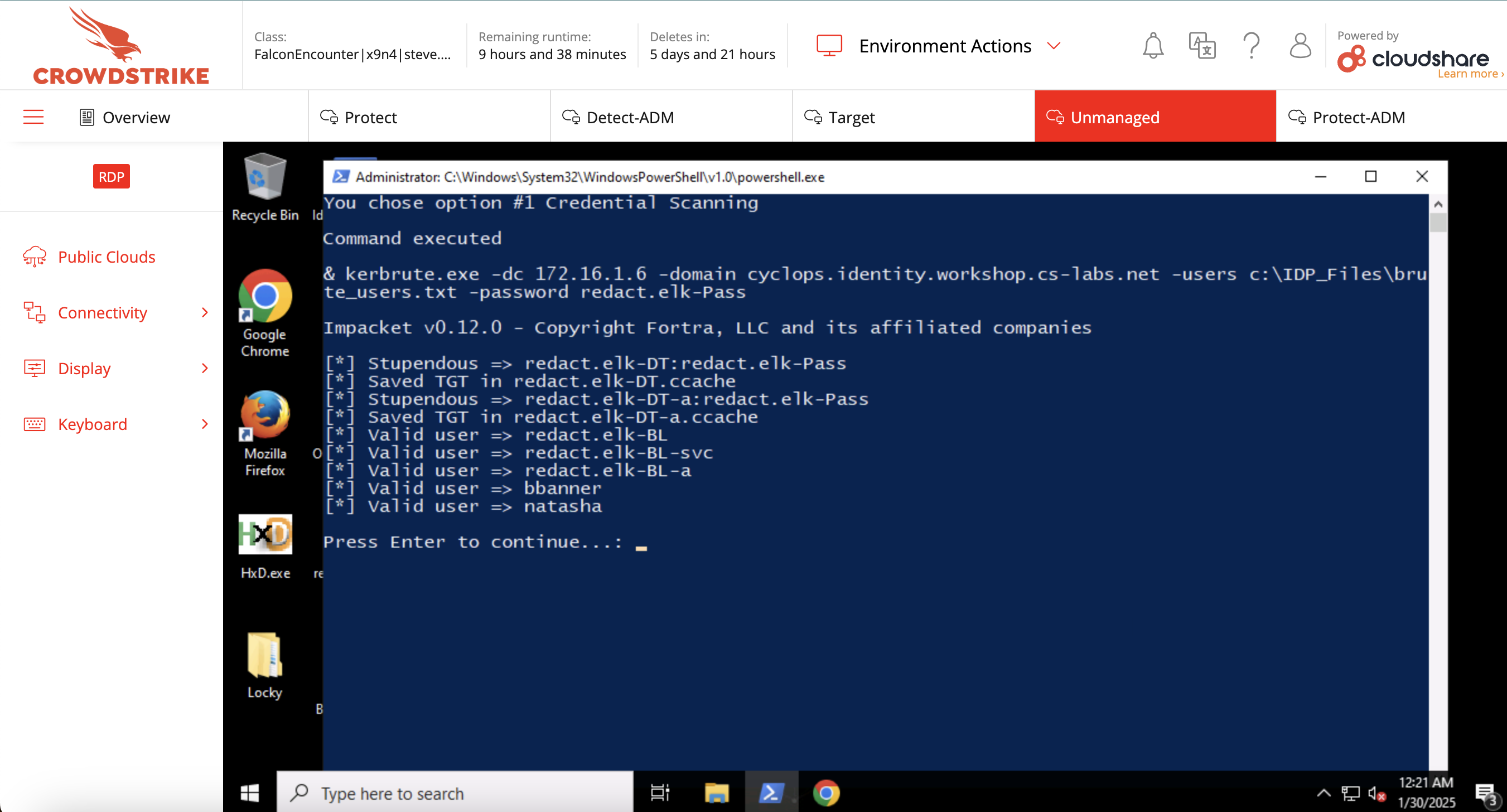Click the PowerShell taskbar icon

coord(772,792)
